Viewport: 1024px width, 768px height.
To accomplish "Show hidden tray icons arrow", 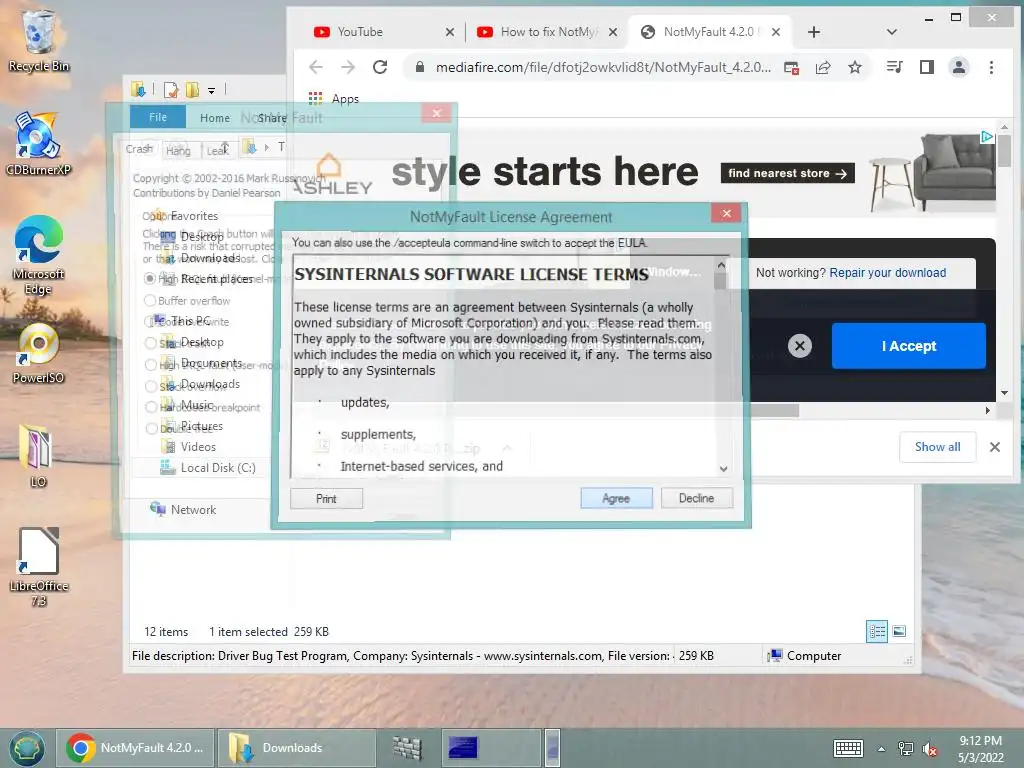I will [x=881, y=749].
